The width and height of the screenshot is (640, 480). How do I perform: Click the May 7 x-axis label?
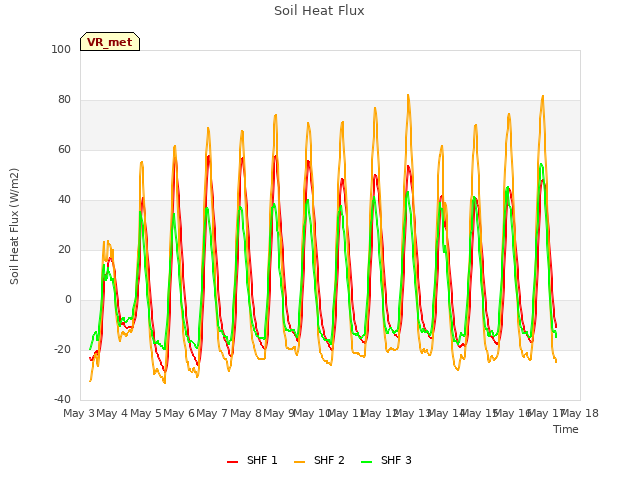(212, 413)
